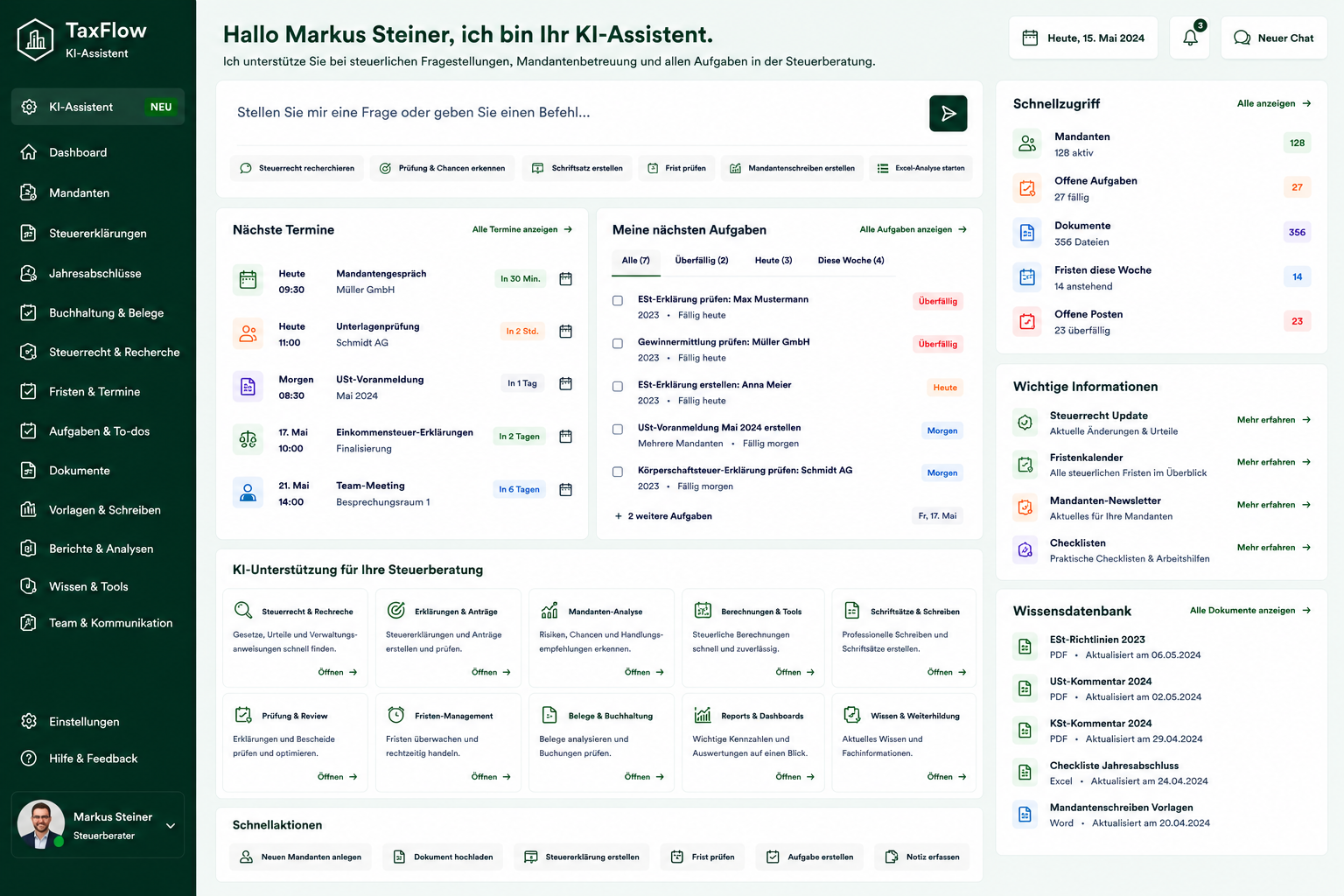Check the USt-Voranmeldung Mai 2024 erstellen task
The image size is (1344, 896).
[618, 430]
